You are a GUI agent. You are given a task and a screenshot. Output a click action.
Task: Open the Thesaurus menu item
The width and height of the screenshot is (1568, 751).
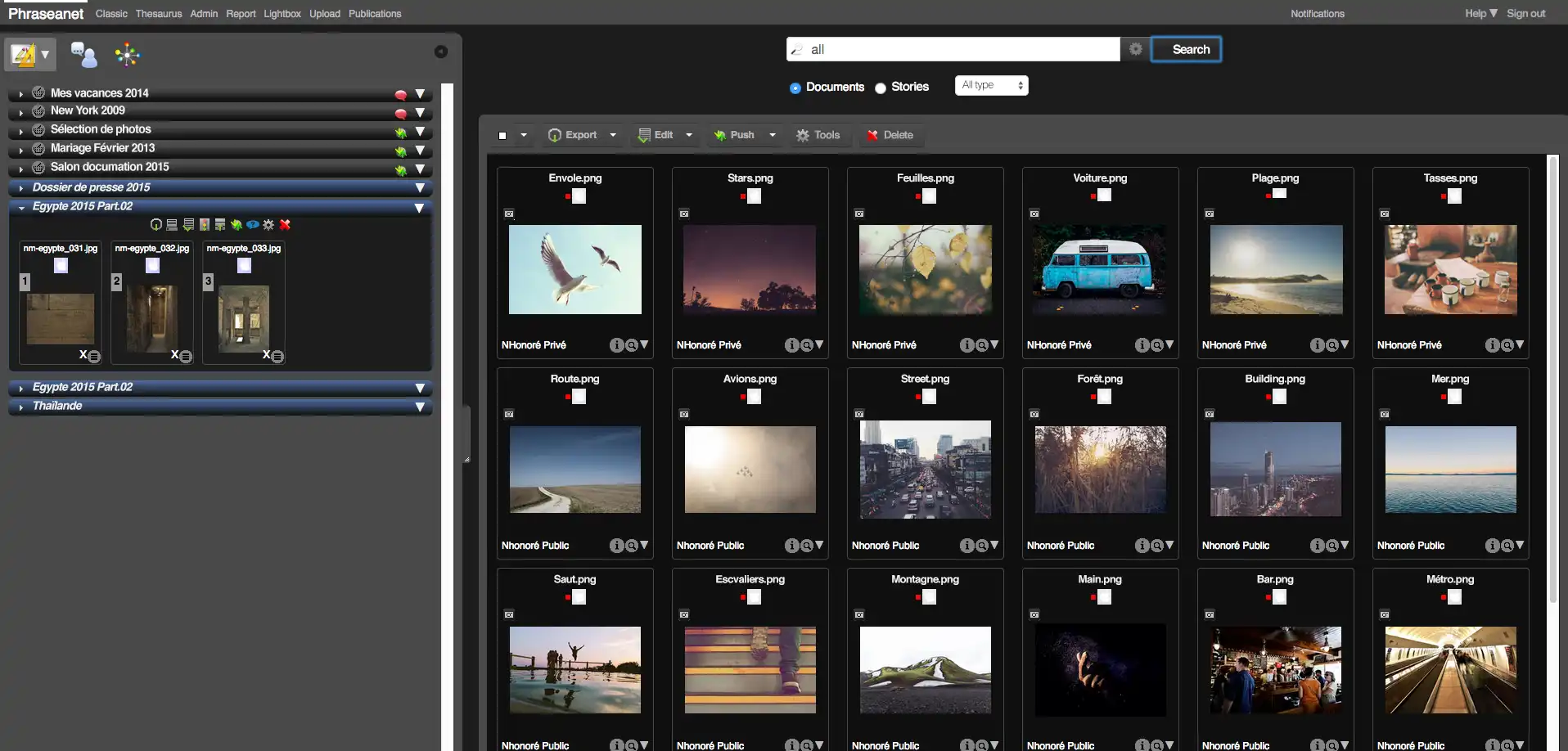tap(159, 14)
